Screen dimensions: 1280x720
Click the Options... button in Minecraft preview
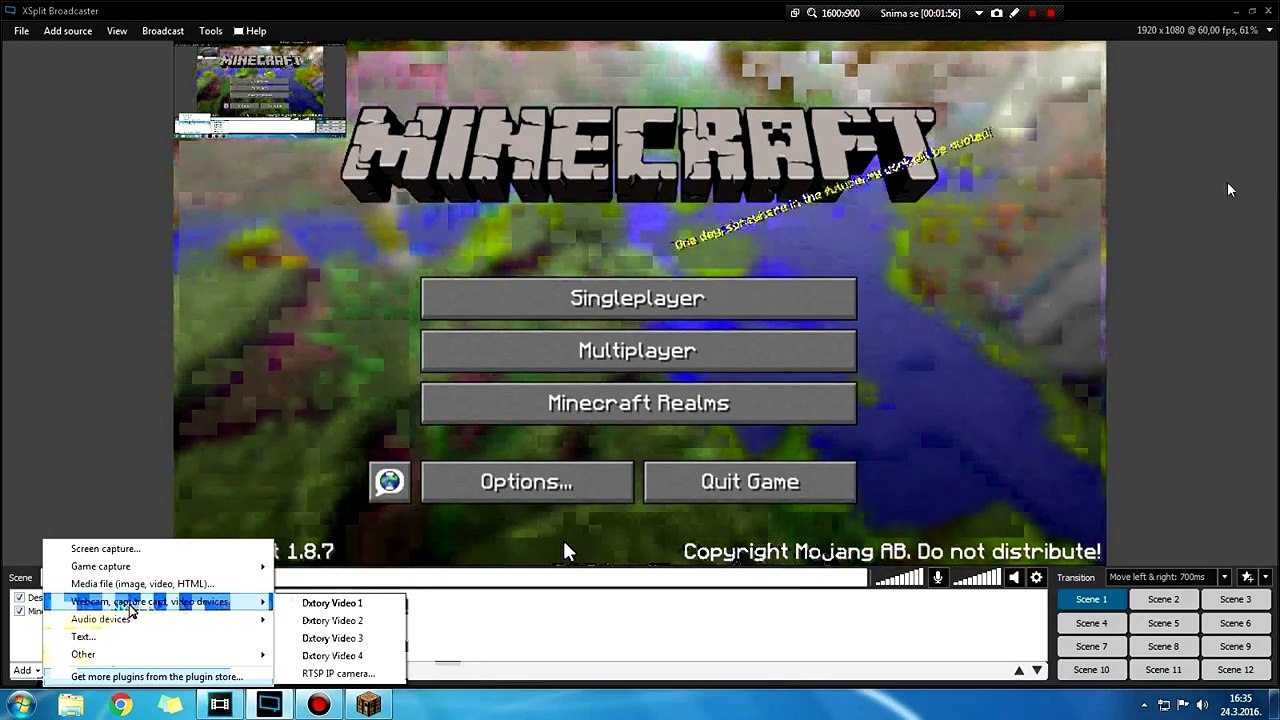(x=527, y=482)
